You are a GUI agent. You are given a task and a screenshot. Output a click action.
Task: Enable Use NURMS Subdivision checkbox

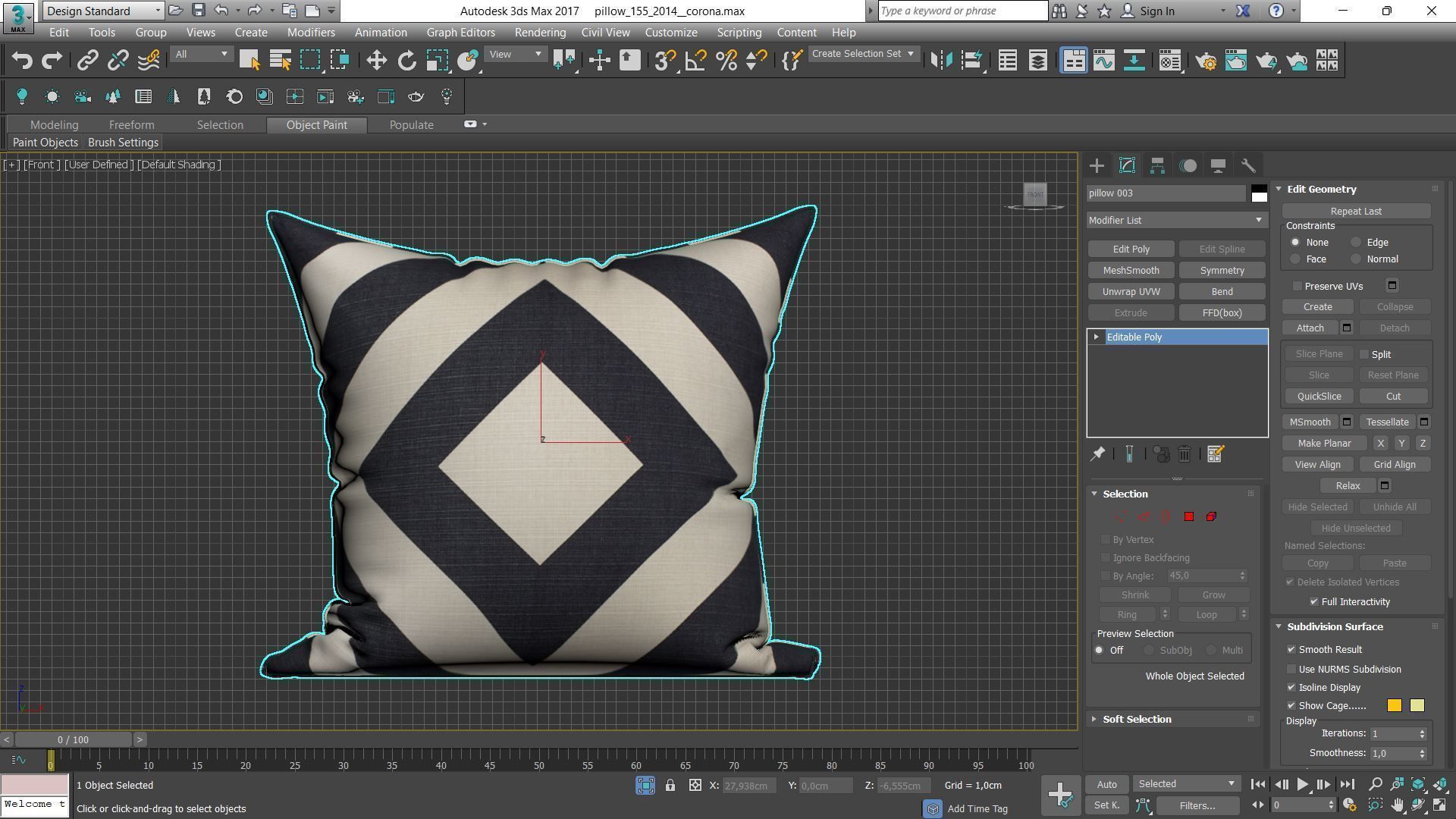(1291, 669)
